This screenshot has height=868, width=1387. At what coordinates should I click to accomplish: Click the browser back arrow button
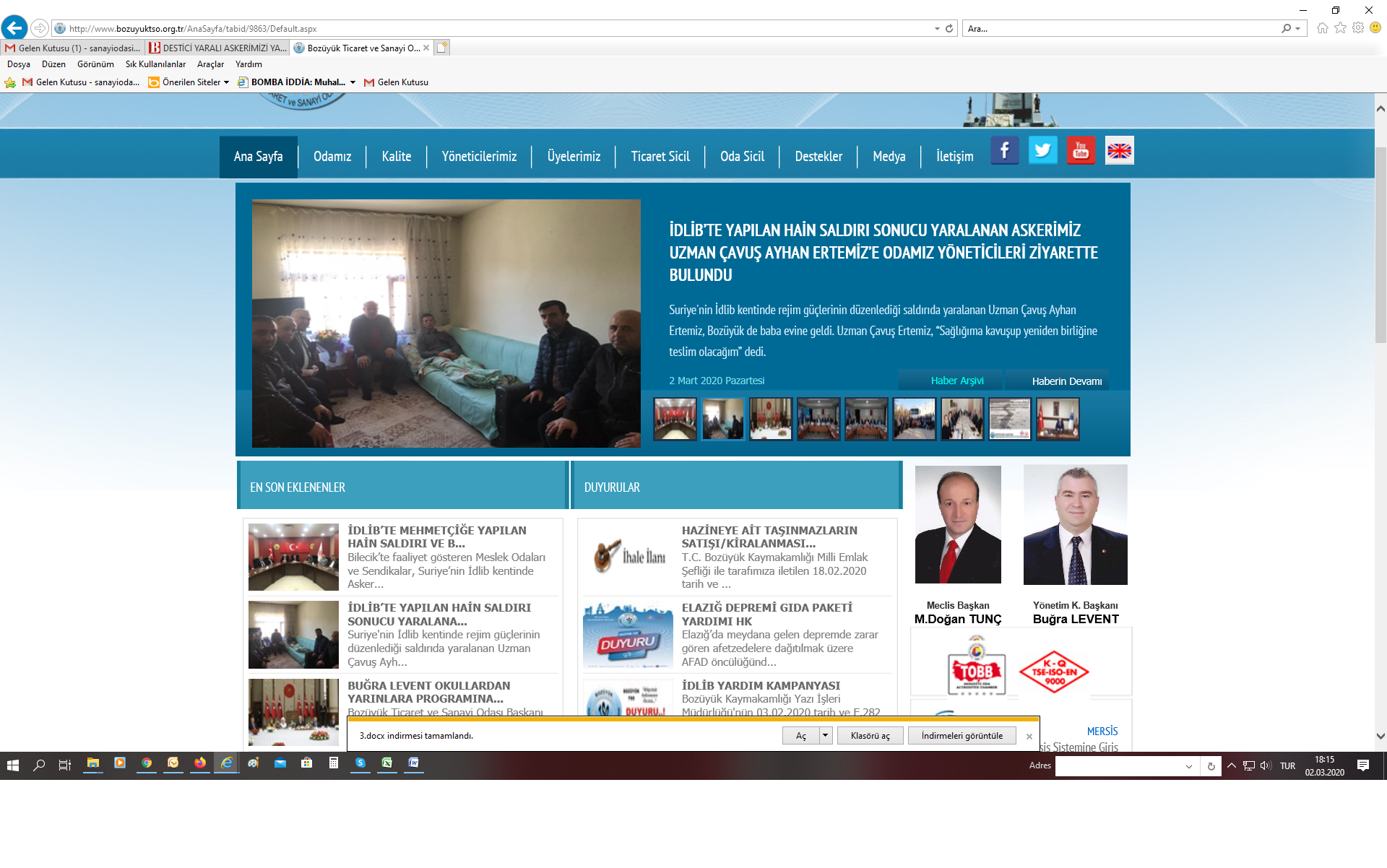[x=14, y=28]
